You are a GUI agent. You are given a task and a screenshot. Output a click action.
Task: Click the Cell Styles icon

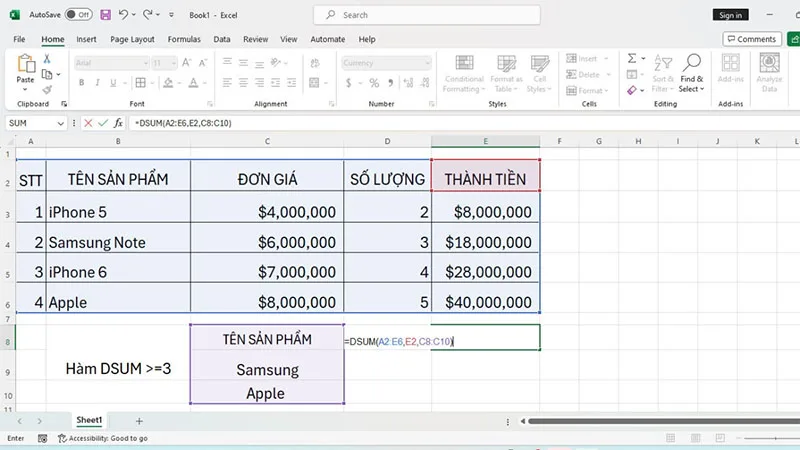coord(539,63)
